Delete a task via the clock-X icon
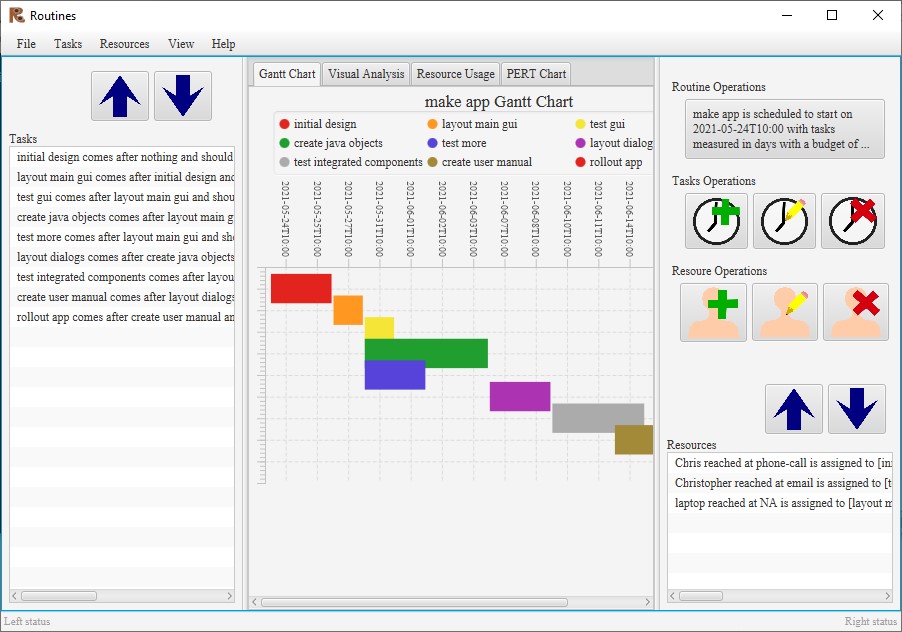 851,221
